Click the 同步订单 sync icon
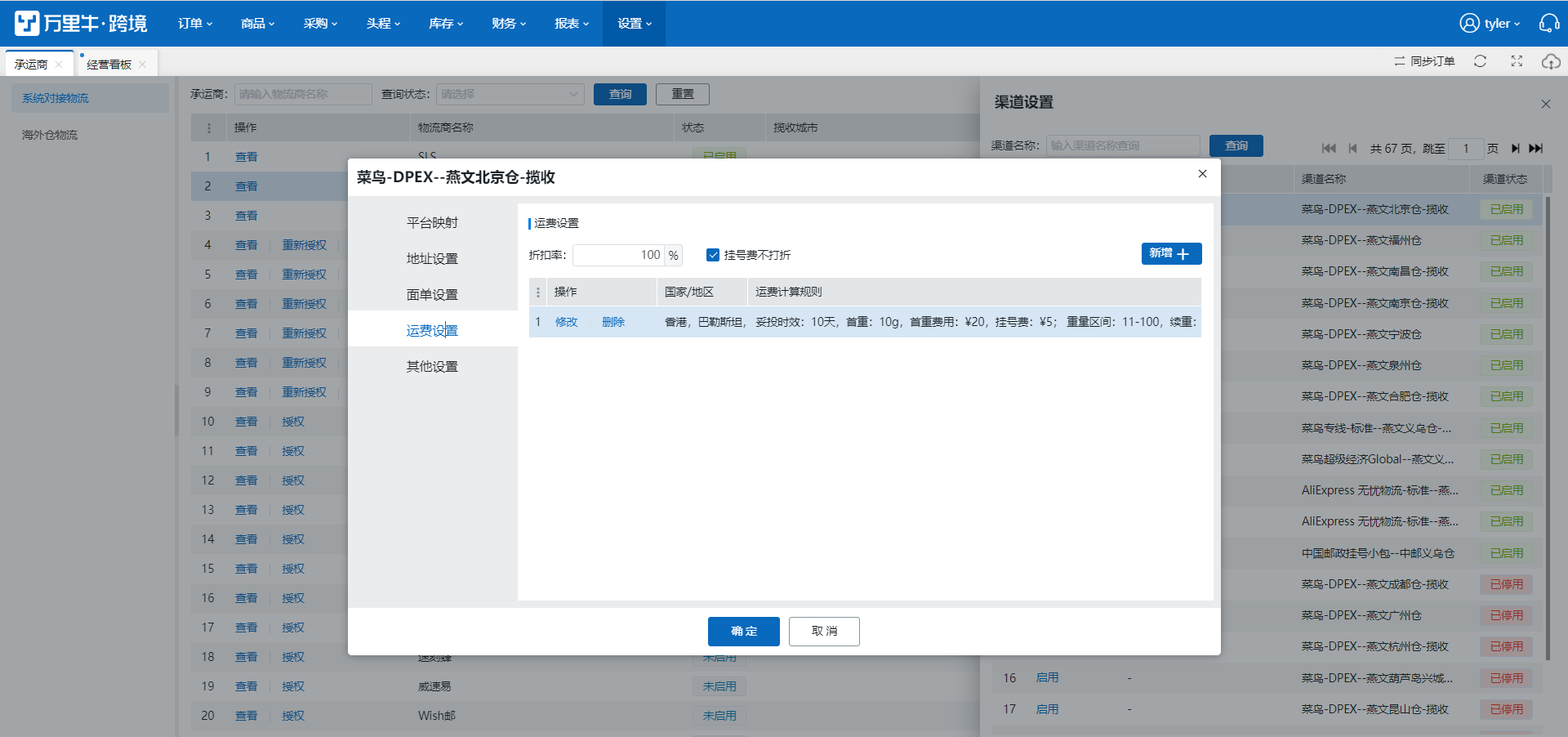This screenshot has width=1568, height=737. click(x=1399, y=61)
